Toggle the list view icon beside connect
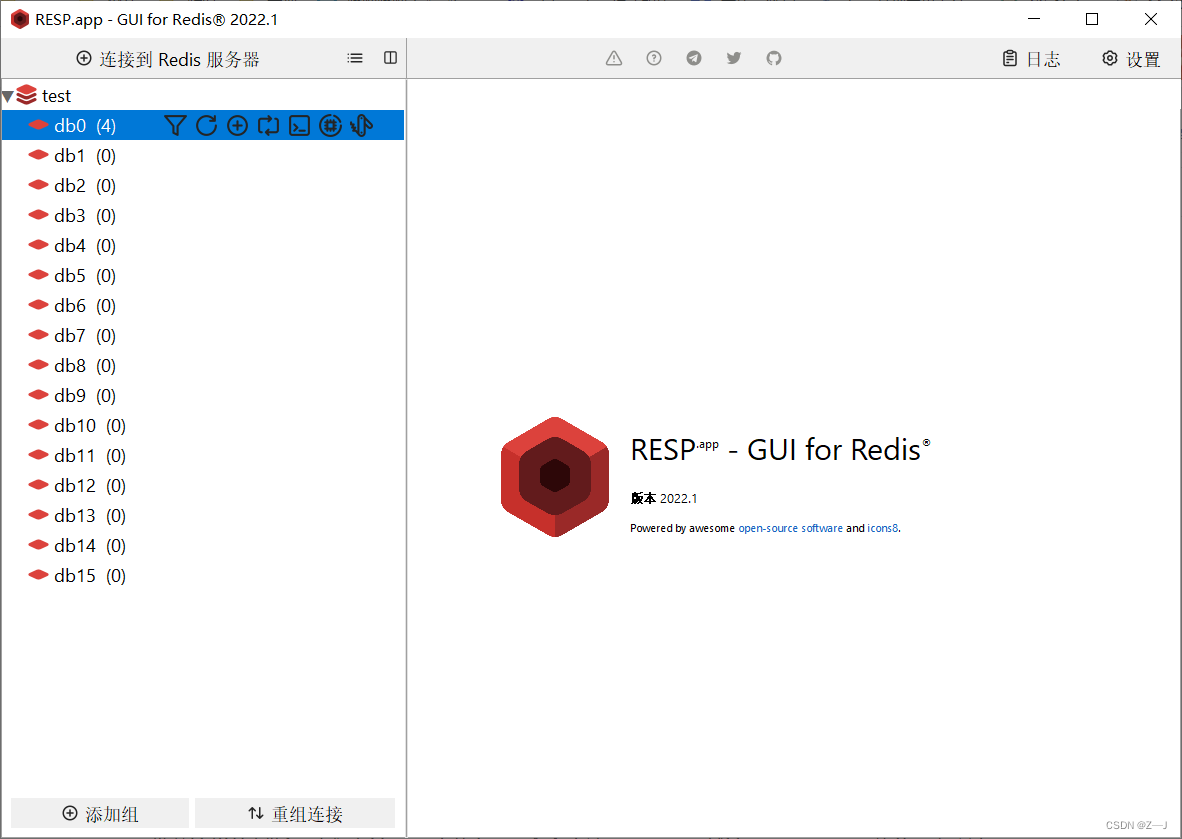Screen dimensions: 1182x839 tap(355, 58)
